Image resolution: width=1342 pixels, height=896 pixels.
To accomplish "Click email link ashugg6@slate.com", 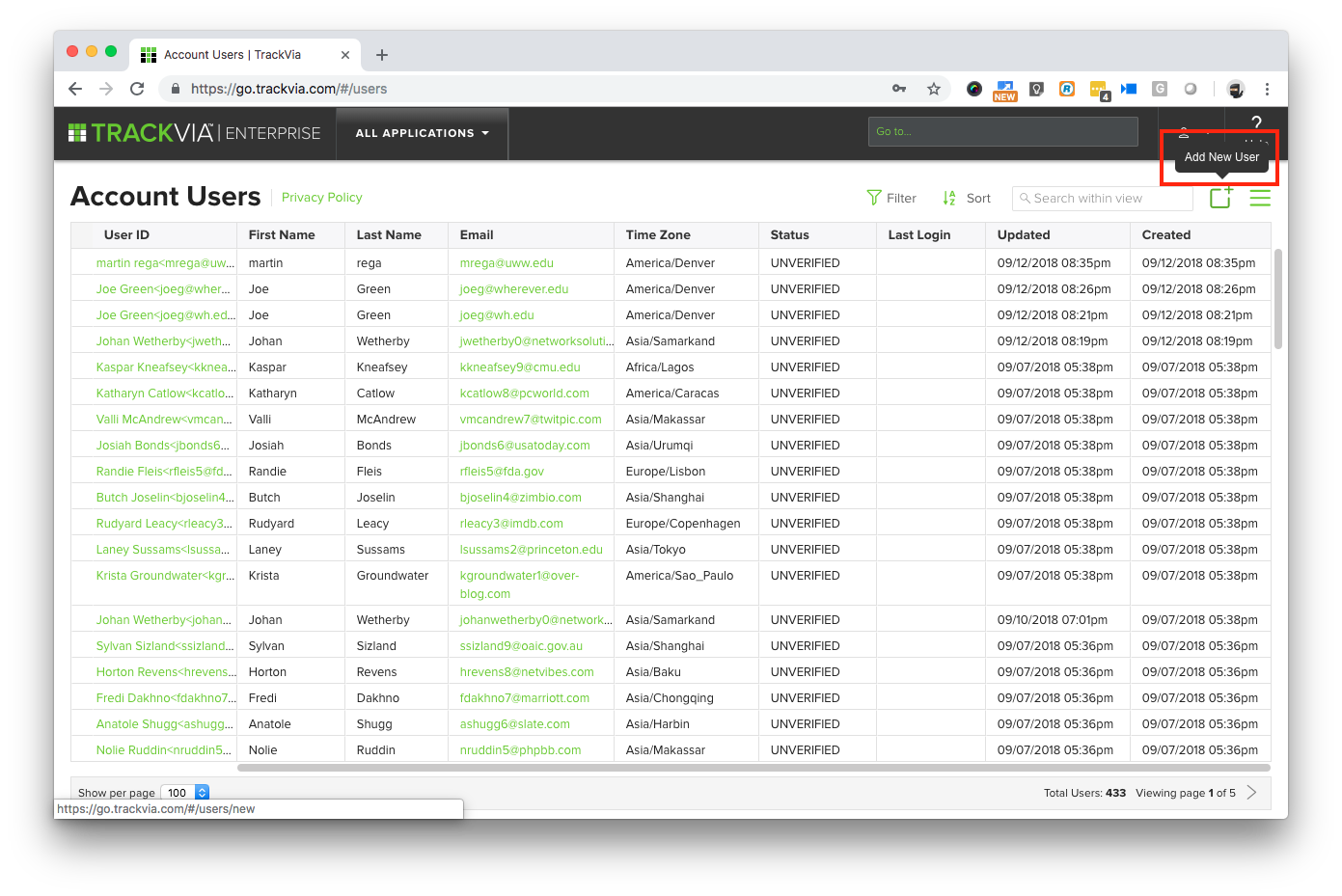I will [x=514, y=723].
